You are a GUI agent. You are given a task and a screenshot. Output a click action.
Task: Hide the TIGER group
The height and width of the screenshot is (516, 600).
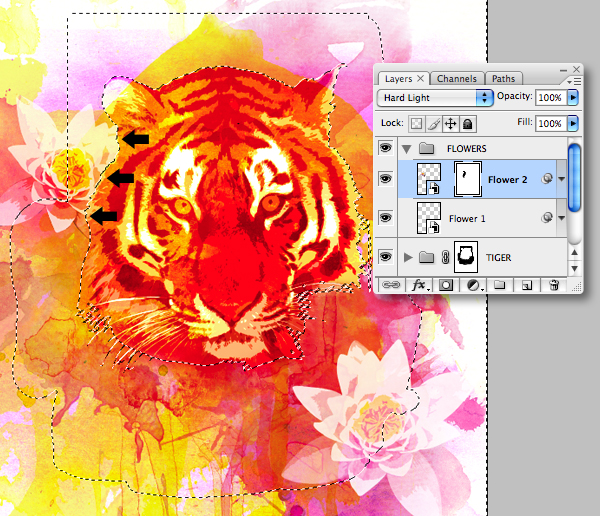(386, 257)
